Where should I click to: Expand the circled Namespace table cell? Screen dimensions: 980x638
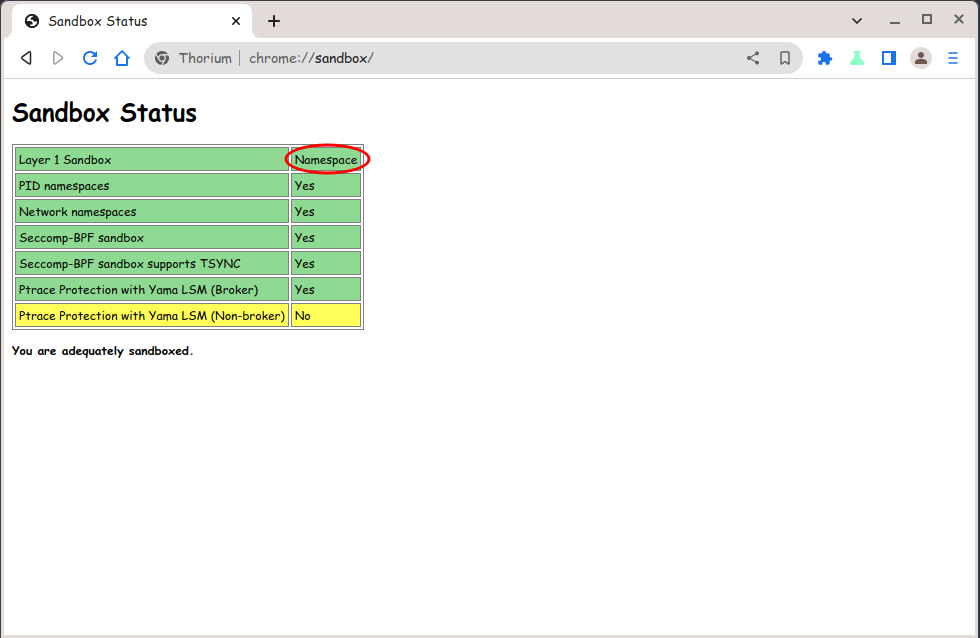tap(326, 159)
